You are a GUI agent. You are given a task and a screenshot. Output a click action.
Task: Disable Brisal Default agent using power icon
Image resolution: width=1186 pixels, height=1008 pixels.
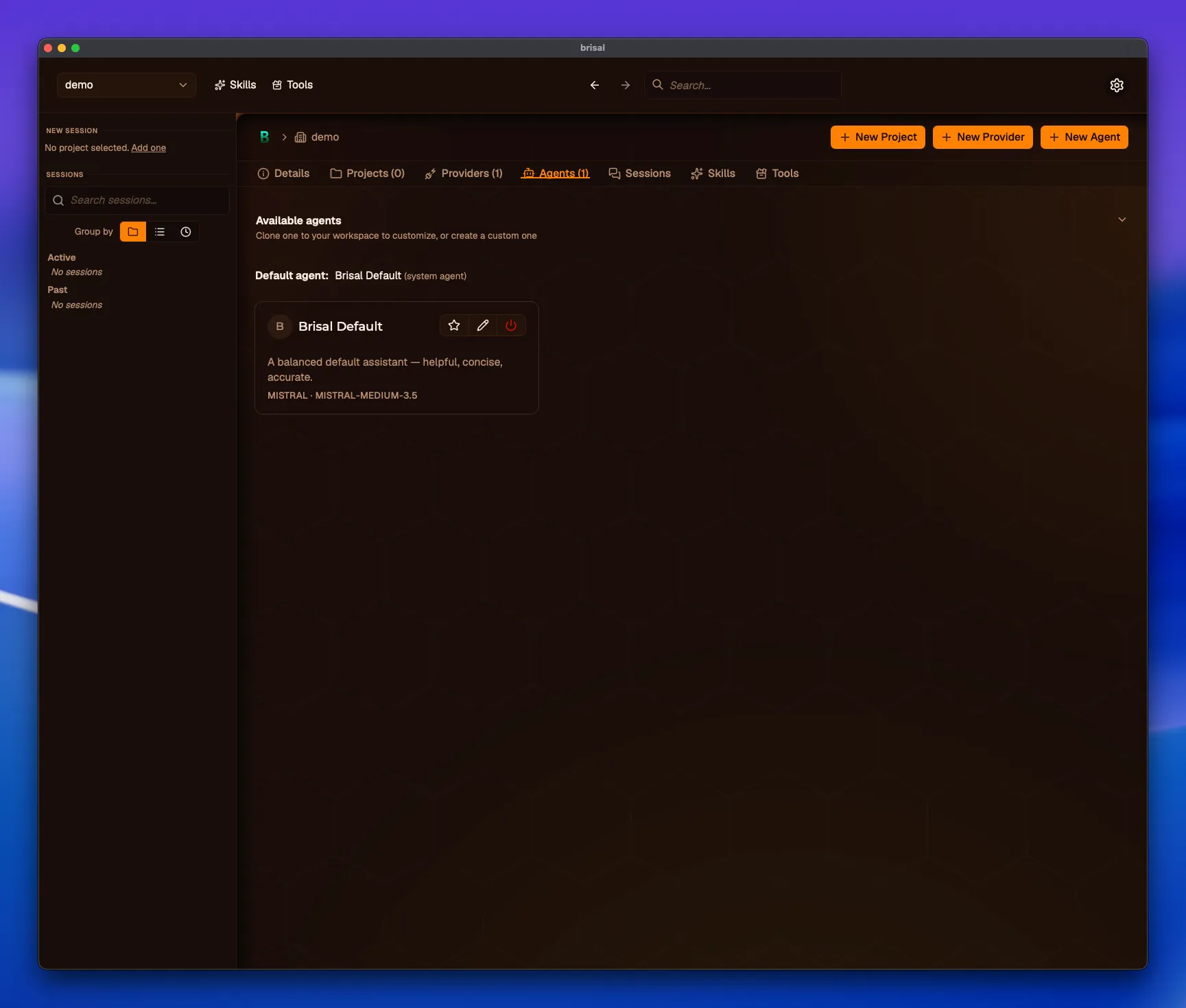(511, 325)
